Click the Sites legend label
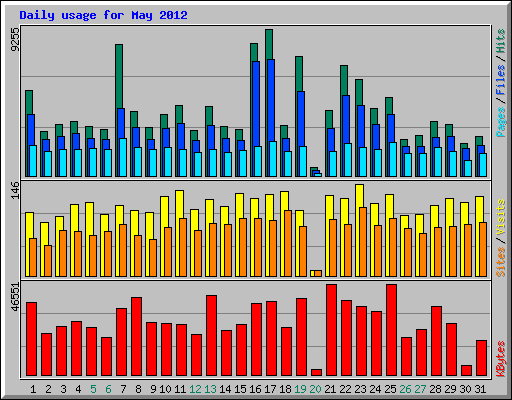The width and height of the screenshot is (512, 400). [x=501, y=262]
